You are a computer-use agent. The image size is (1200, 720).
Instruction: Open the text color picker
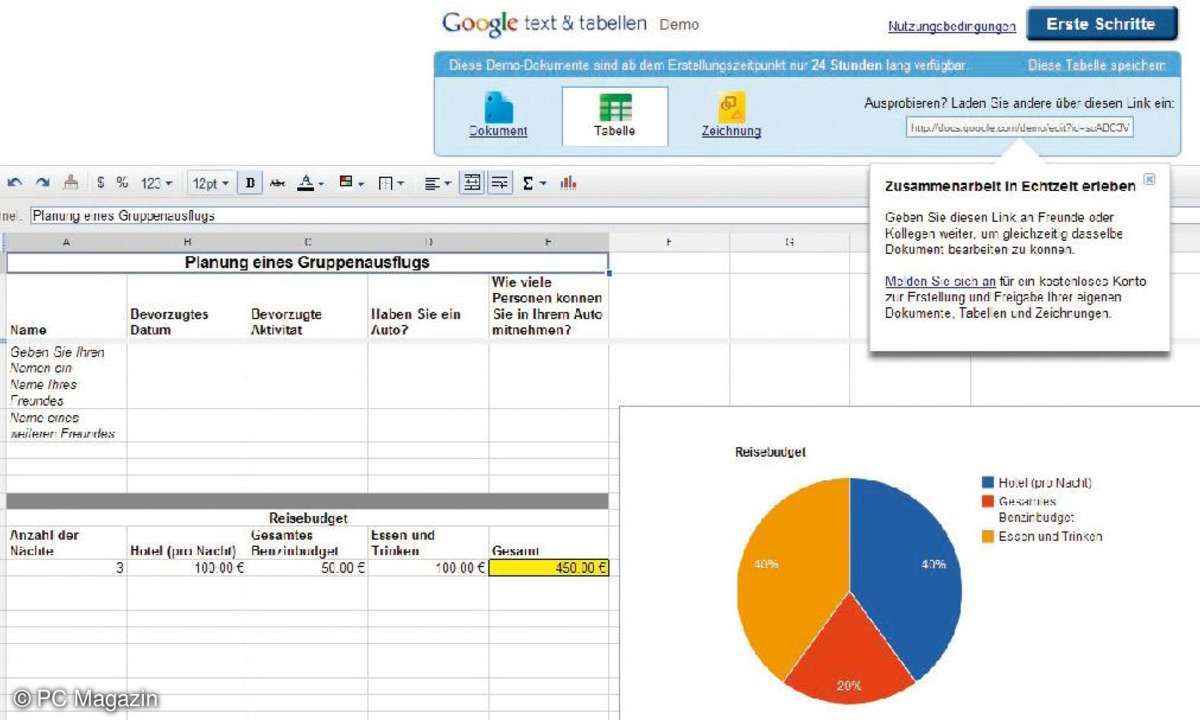310,183
